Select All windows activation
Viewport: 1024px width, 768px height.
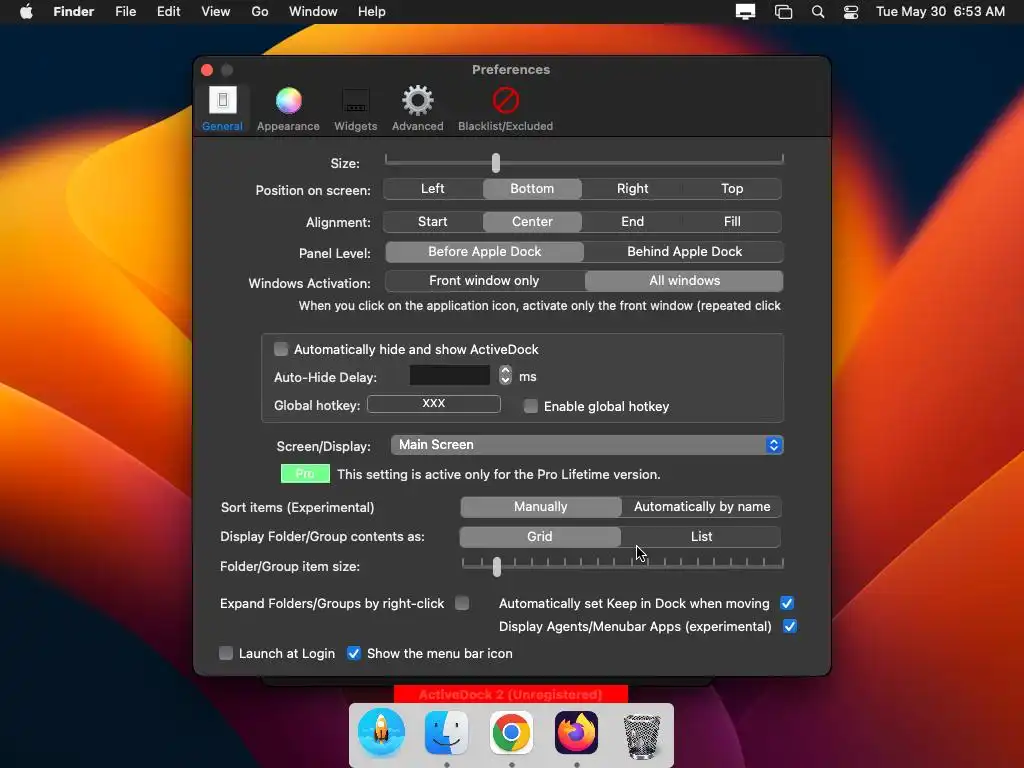684,281
